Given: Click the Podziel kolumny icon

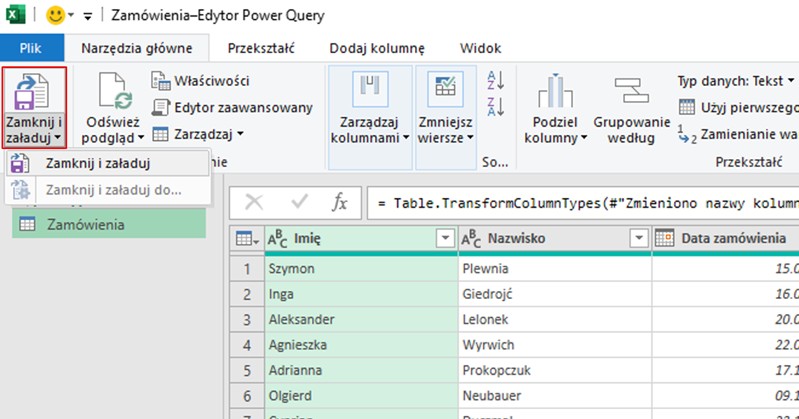Looking at the screenshot, I should click(555, 91).
